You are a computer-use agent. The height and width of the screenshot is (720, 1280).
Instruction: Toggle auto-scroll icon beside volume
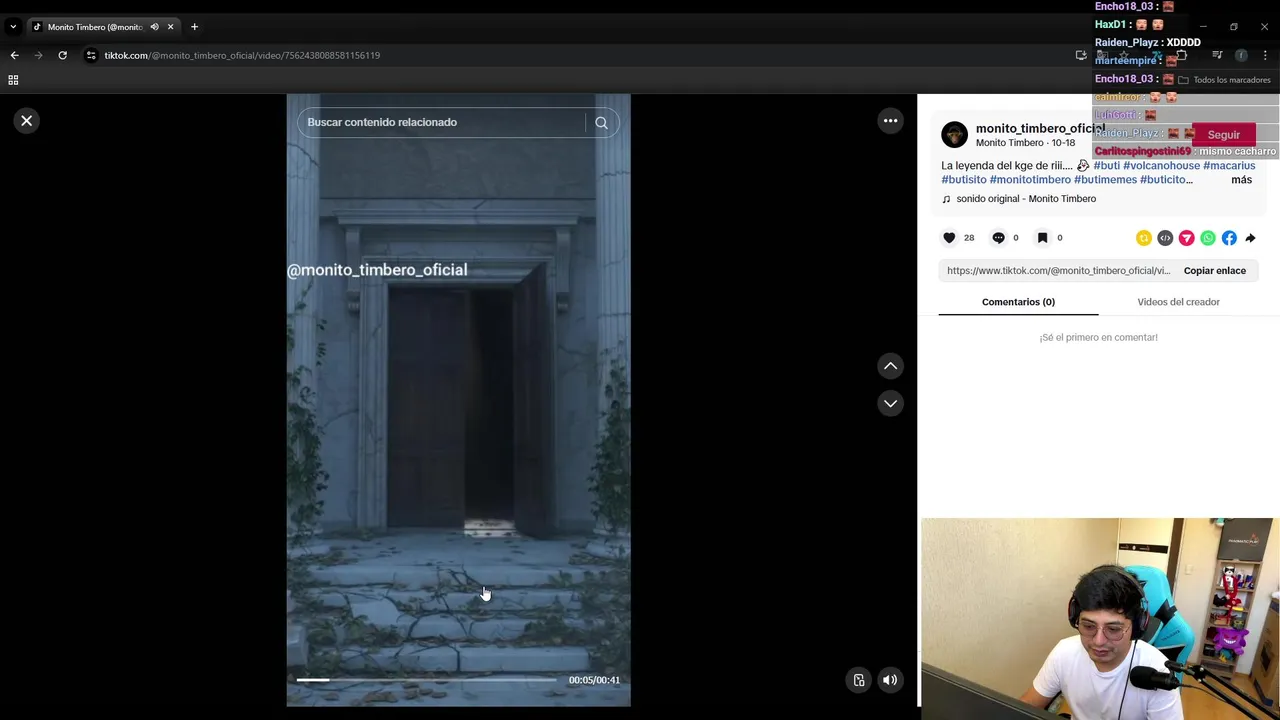point(858,680)
